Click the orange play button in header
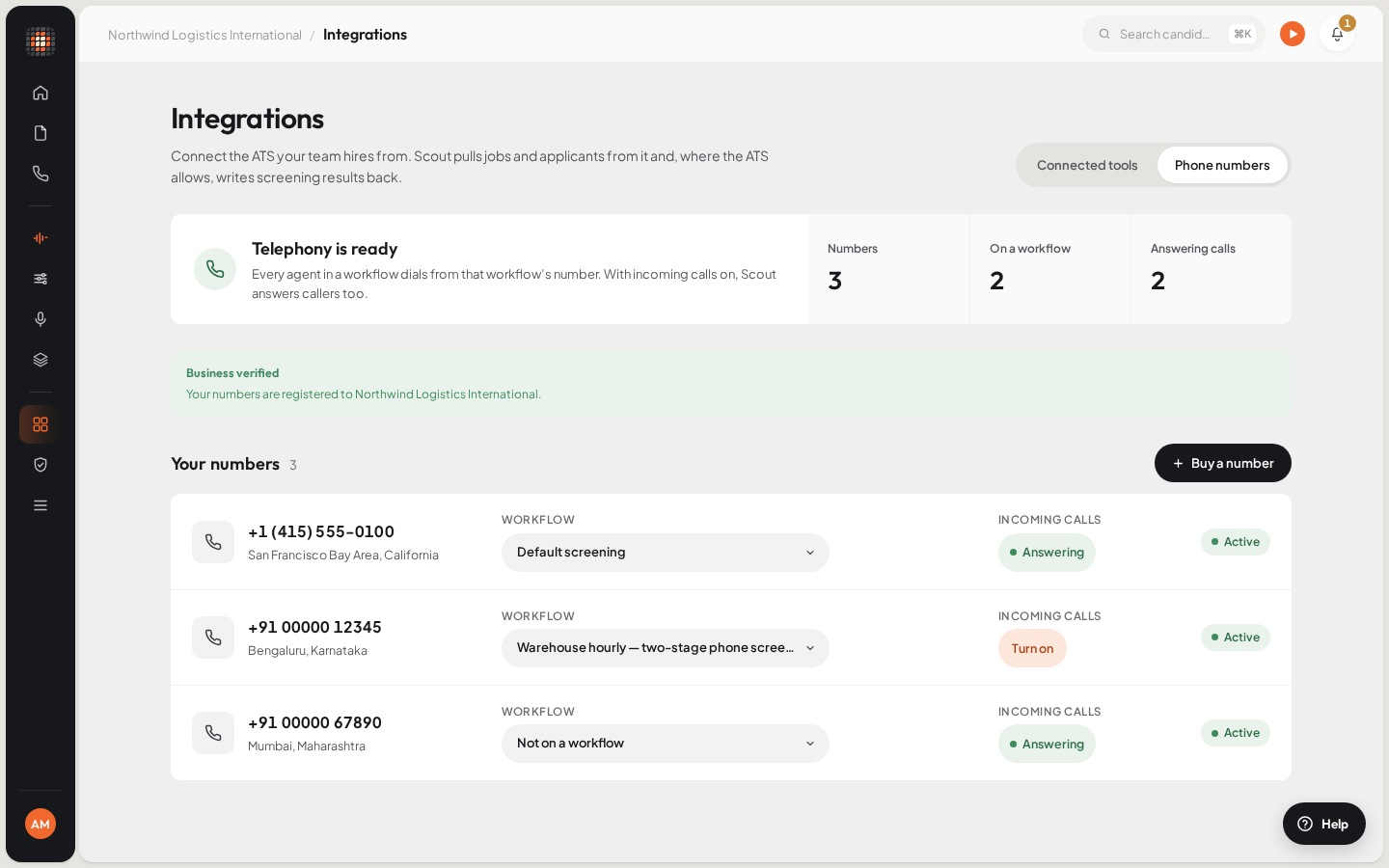1389x868 pixels. (x=1293, y=34)
